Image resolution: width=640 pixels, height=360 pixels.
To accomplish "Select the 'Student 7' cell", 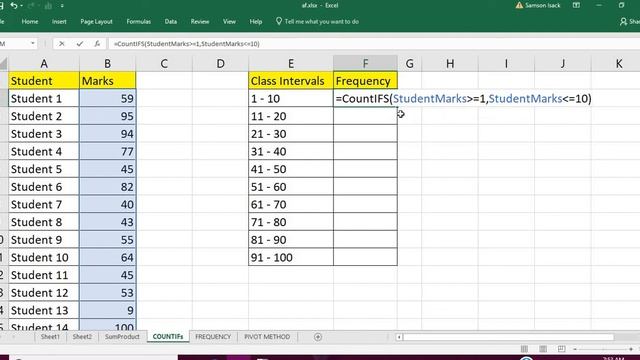I will coord(44,204).
